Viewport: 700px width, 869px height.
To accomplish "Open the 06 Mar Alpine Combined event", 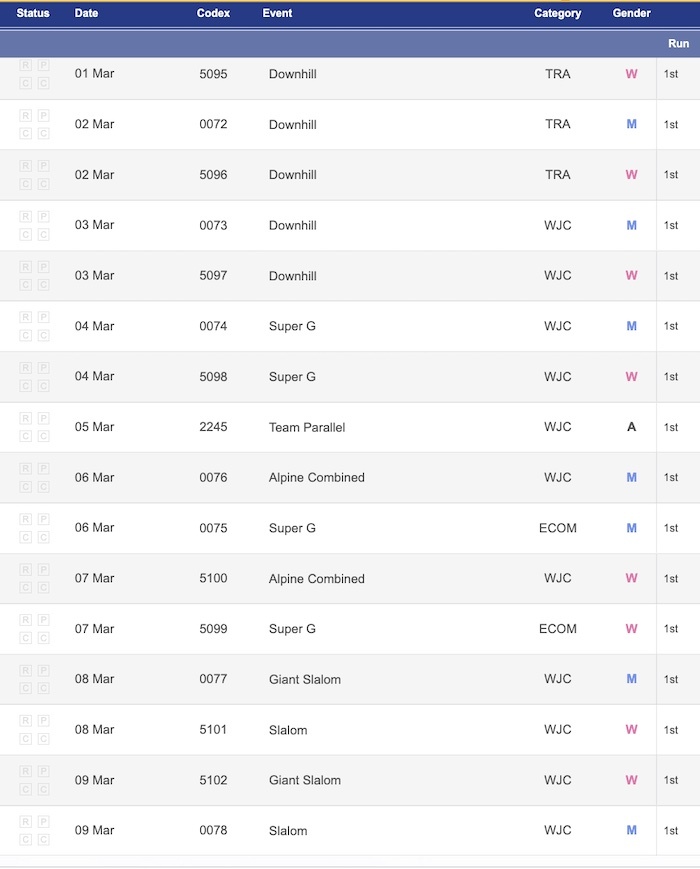I will [x=316, y=477].
